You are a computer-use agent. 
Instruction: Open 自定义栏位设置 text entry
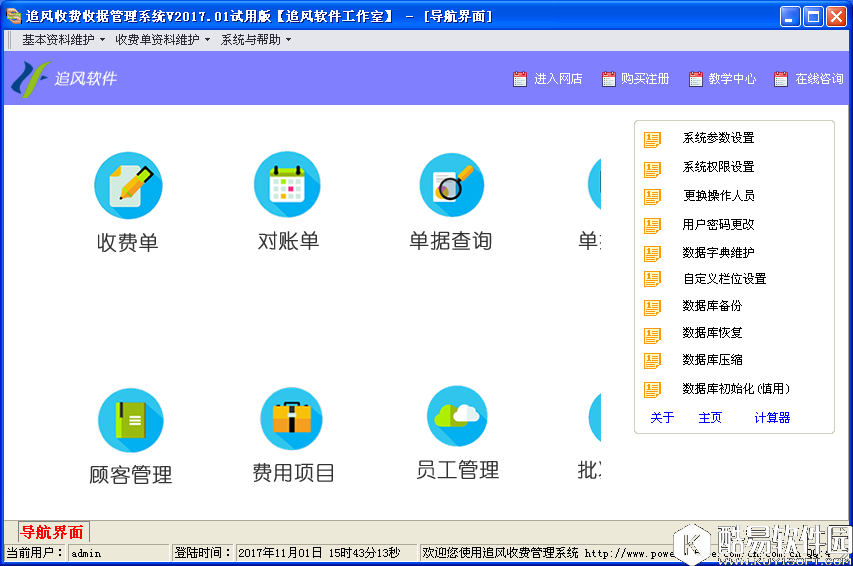(725, 279)
